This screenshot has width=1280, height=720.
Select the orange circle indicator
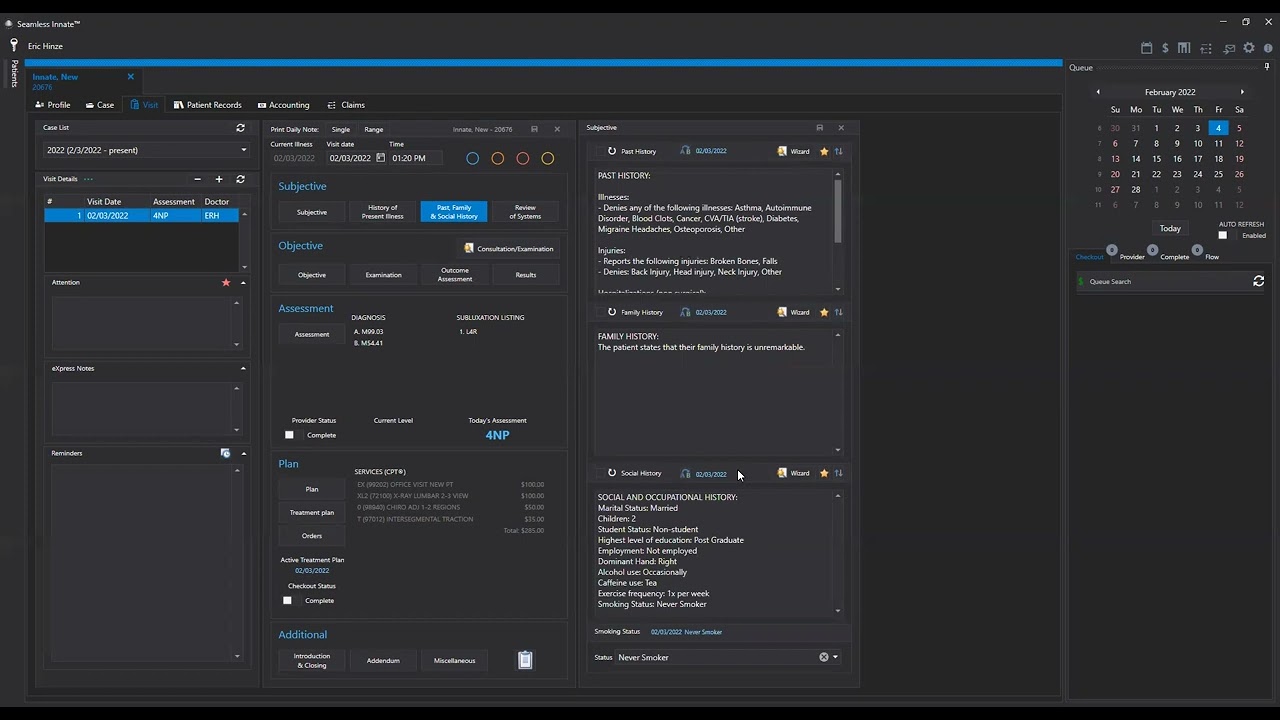(498, 158)
